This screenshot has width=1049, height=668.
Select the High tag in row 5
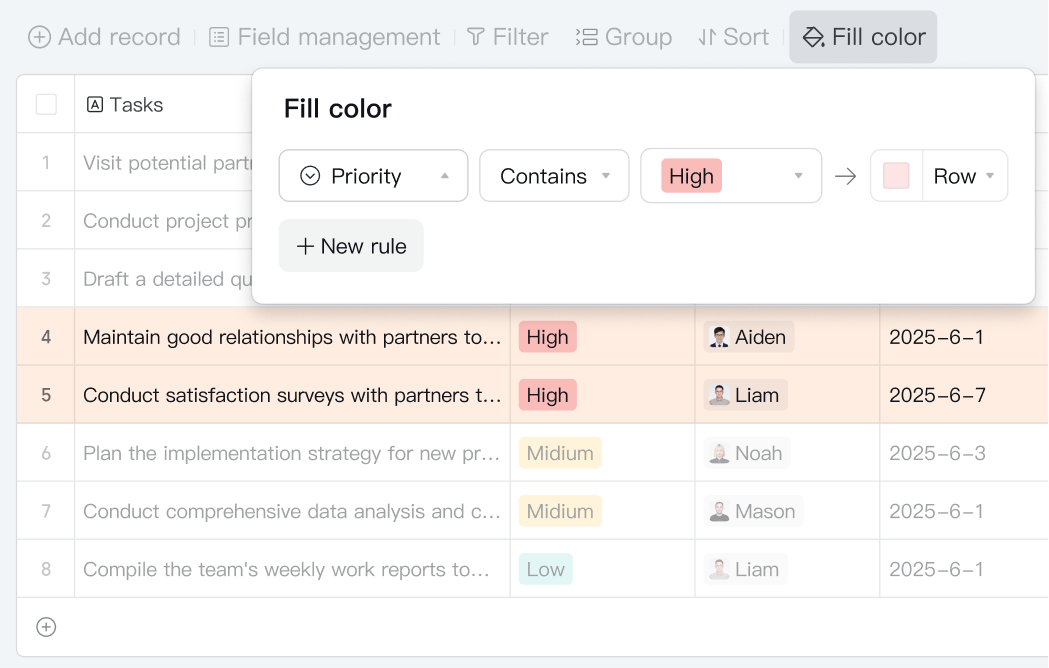coord(547,395)
